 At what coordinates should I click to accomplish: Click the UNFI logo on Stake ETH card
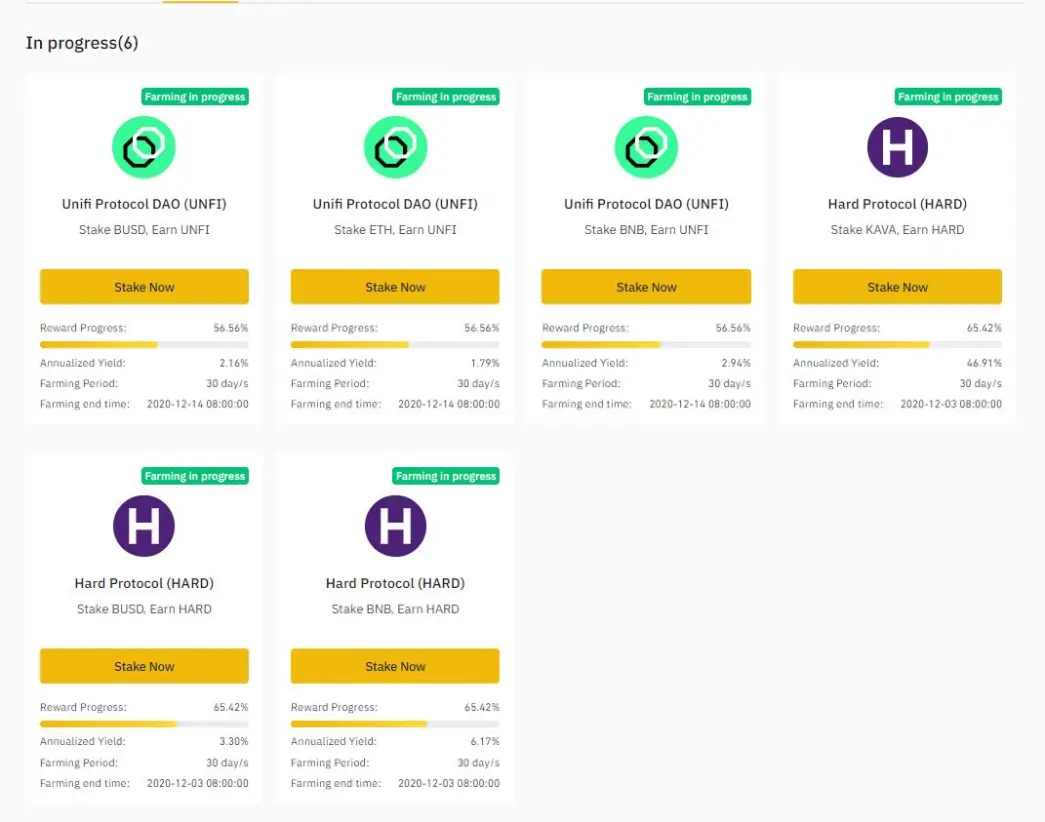point(395,147)
